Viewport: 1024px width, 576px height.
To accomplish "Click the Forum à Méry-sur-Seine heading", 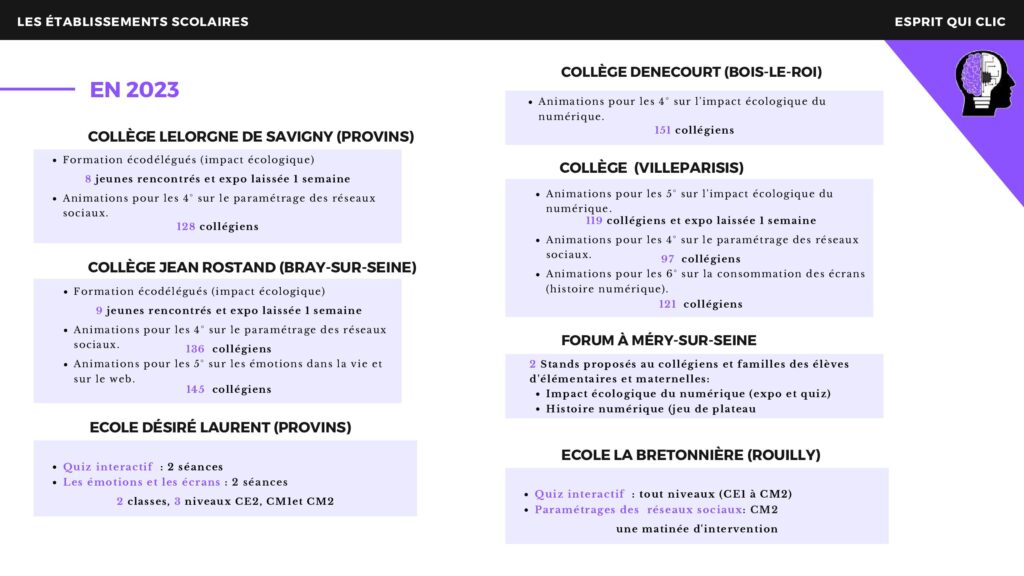I will point(658,340).
